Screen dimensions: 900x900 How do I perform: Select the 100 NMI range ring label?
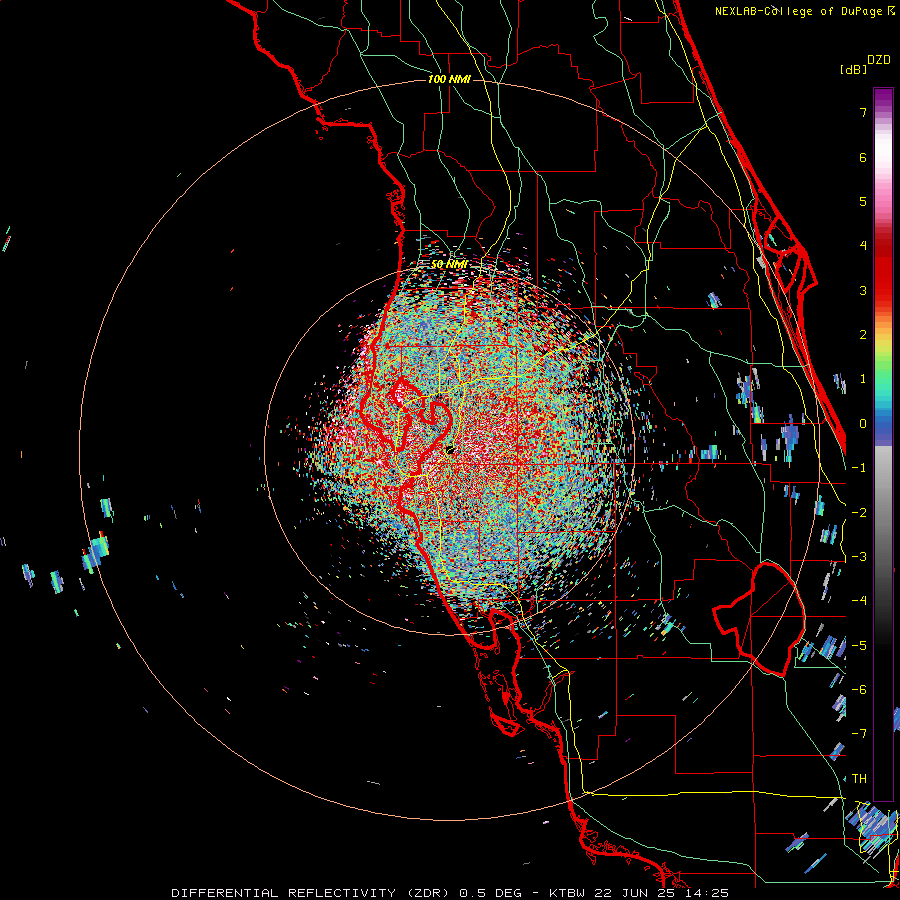pyautogui.click(x=449, y=79)
